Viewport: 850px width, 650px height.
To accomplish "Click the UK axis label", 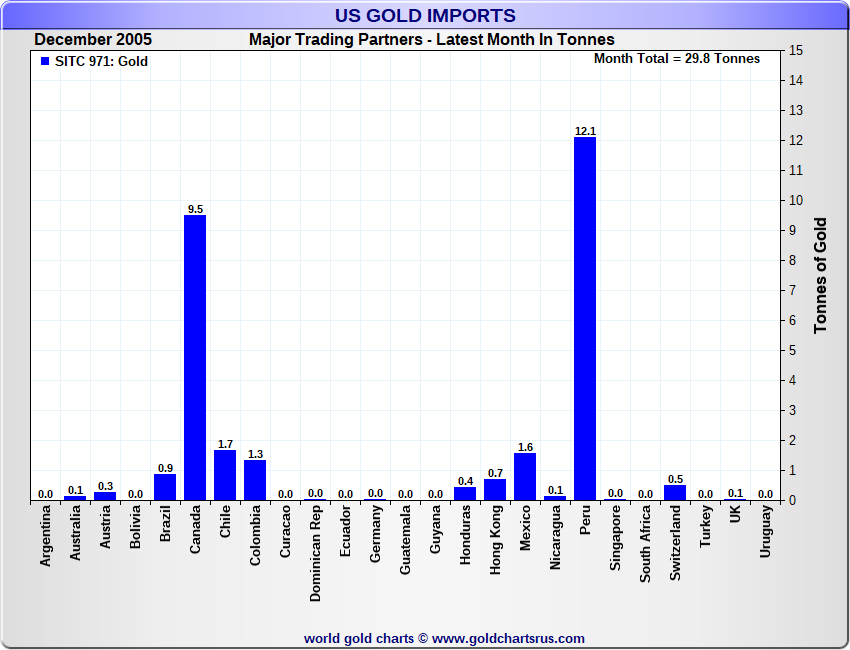I will pos(735,514).
